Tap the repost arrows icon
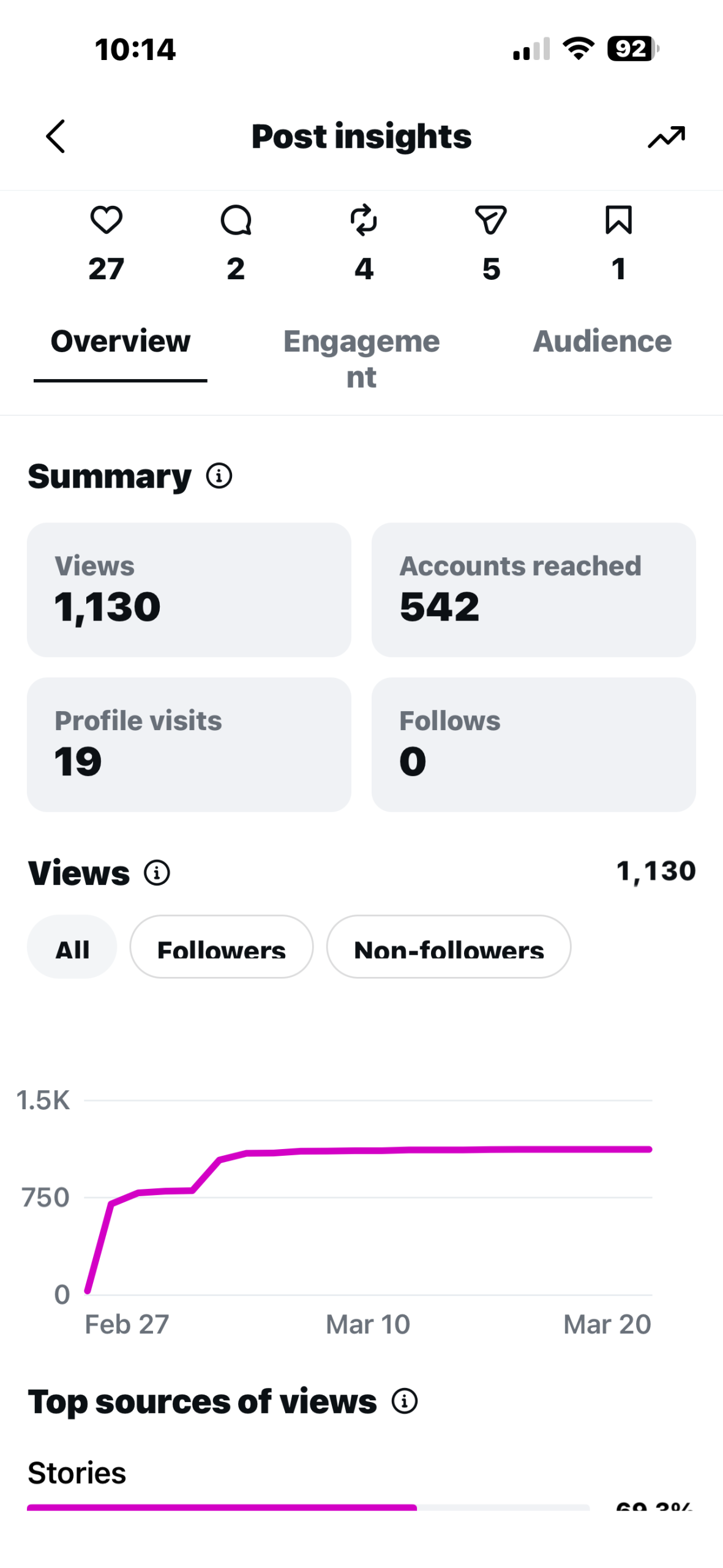The image size is (723, 1568). (x=364, y=220)
